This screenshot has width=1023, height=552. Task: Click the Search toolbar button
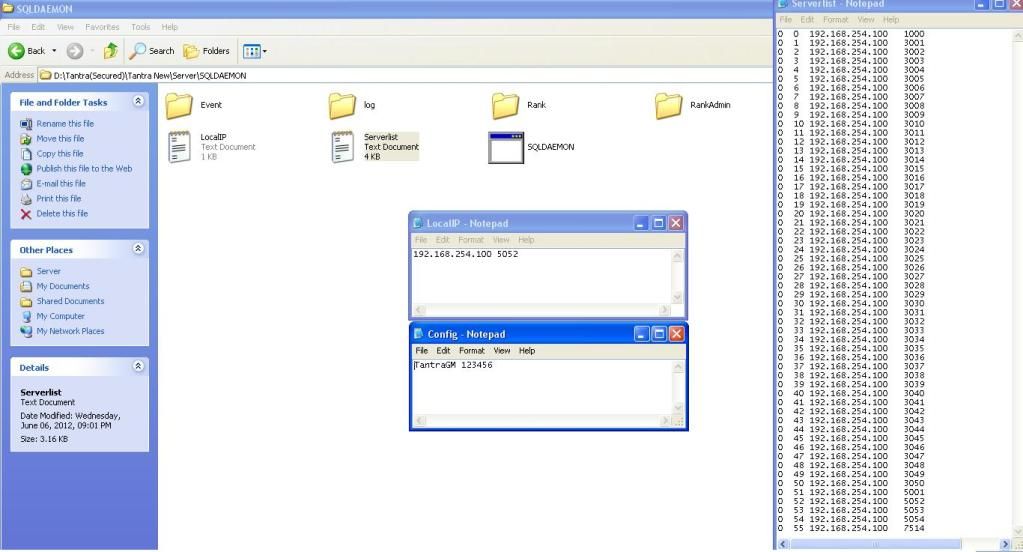(x=151, y=51)
